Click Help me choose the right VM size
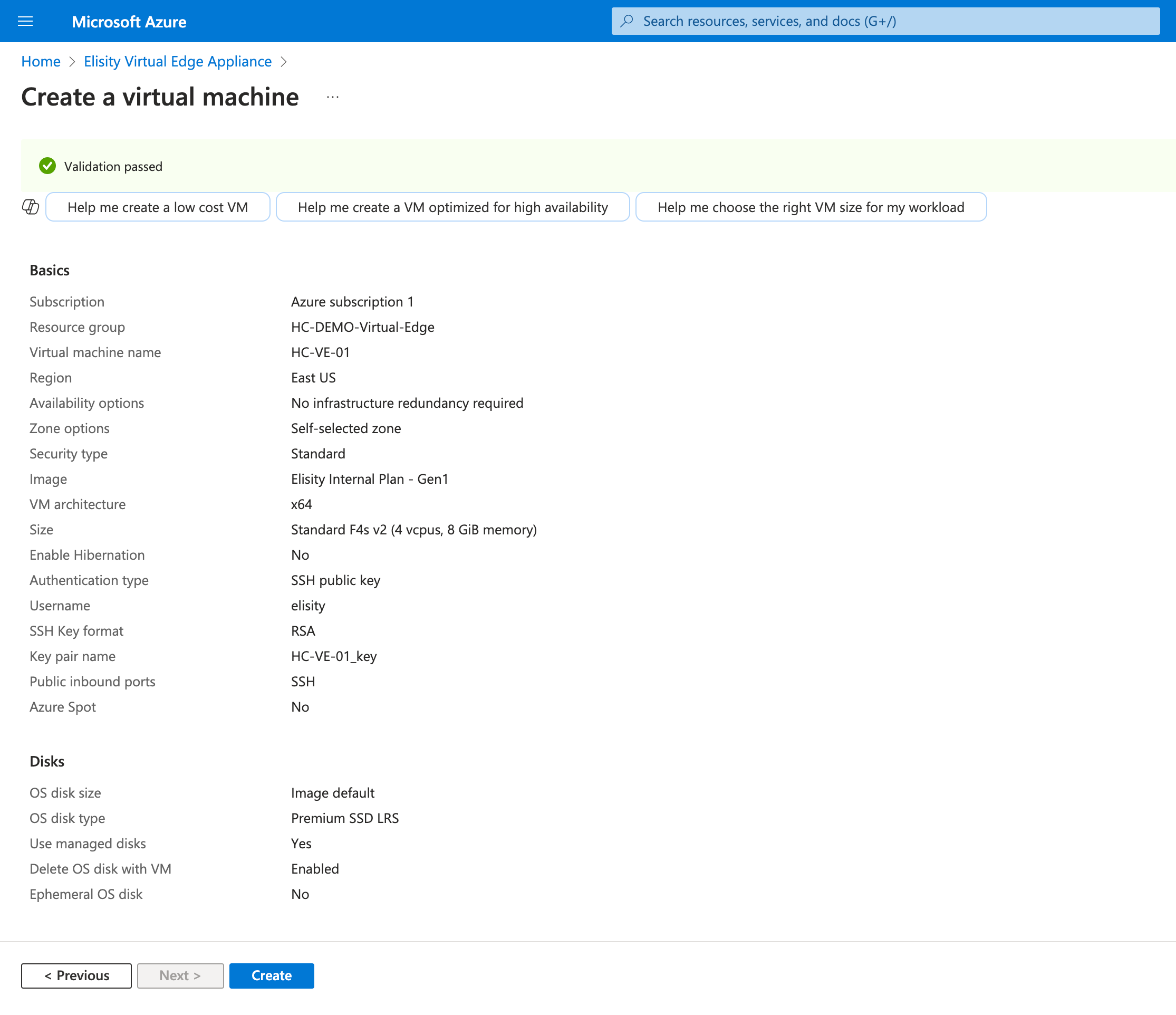The image size is (1176, 1015). [811, 207]
